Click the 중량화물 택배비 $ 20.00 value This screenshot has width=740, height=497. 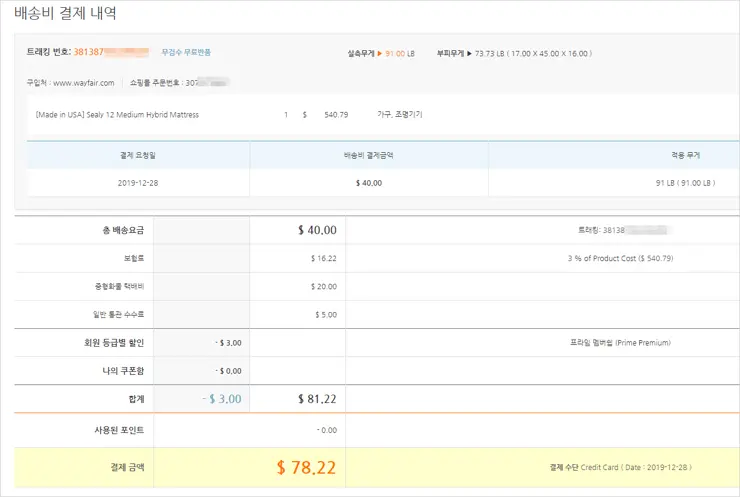[323, 286]
